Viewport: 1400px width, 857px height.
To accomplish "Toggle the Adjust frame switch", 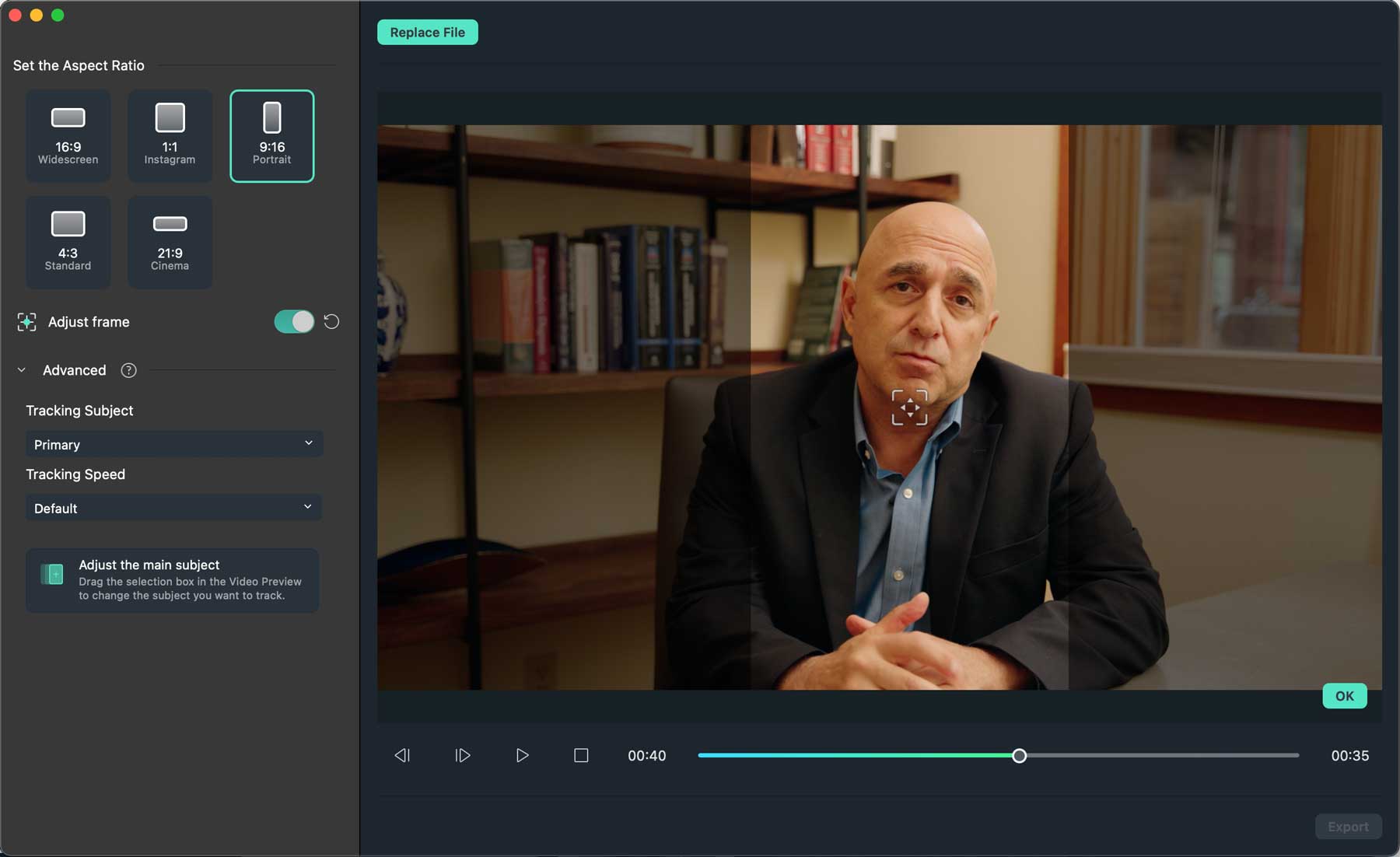I will pyautogui.click(x=294, y=322).
